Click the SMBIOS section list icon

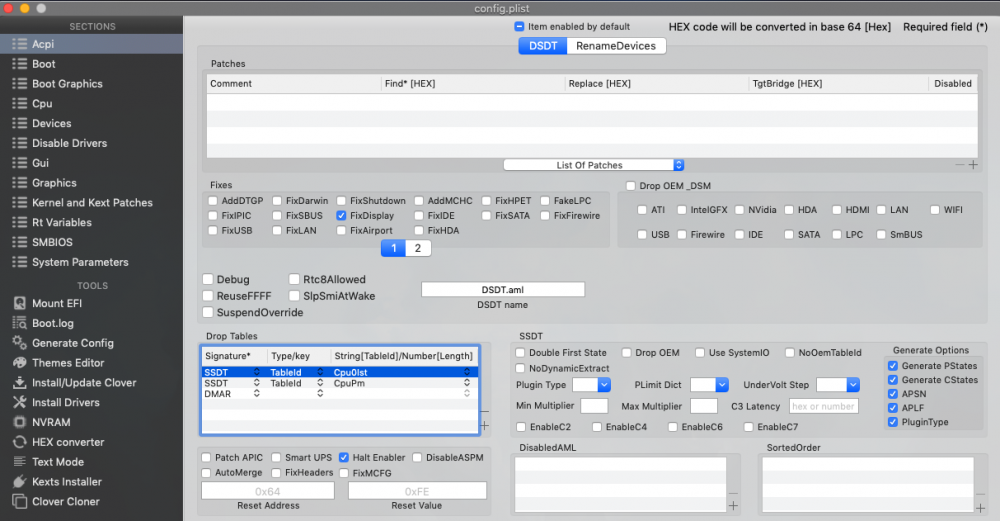20,242
